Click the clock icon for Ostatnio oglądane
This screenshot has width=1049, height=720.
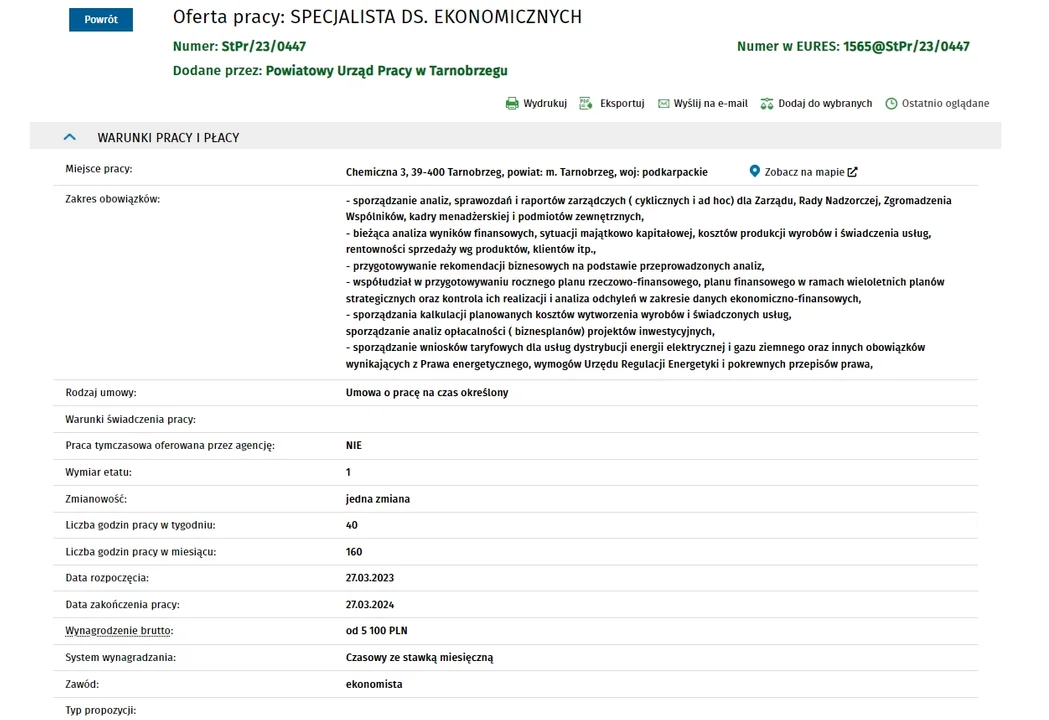[x=891, y=103]
